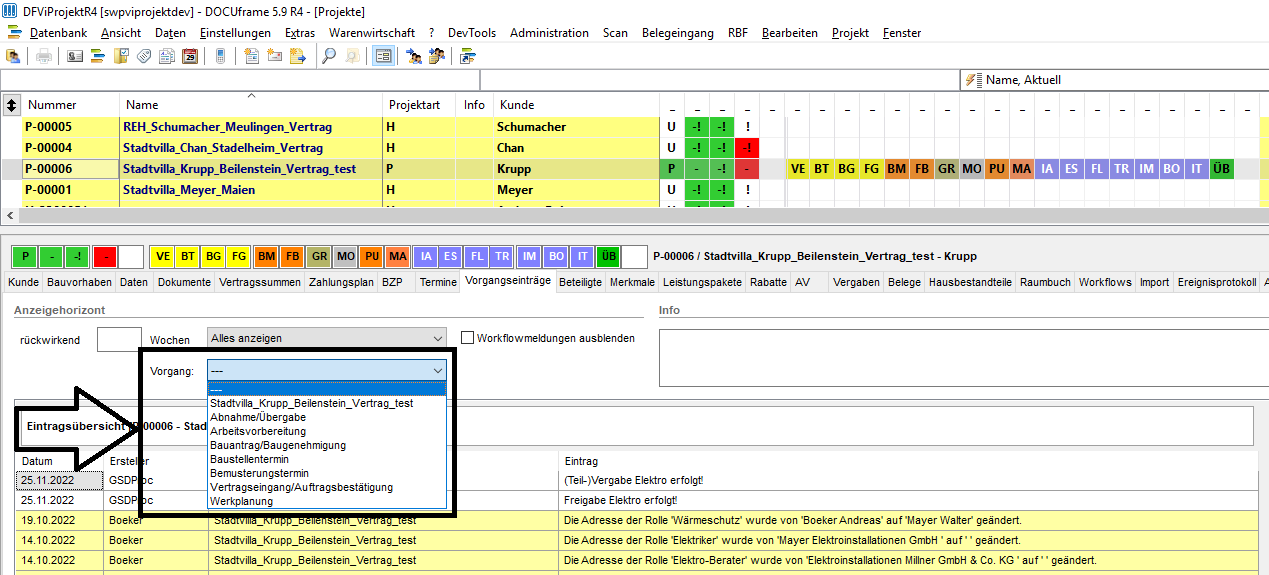Click the stacked colored bars toolbar icon
Screen dimensions: 1269x575
point(98,56)
